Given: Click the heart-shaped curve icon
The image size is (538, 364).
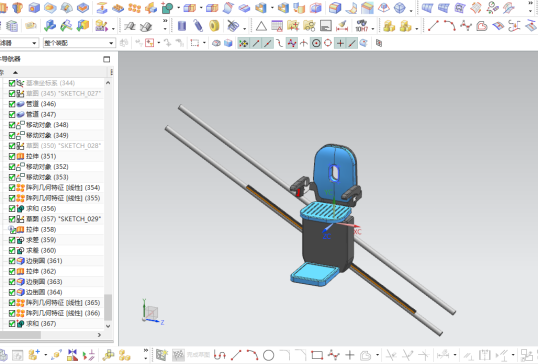Looking at the screenshot, I should click(x=482, y=26).
